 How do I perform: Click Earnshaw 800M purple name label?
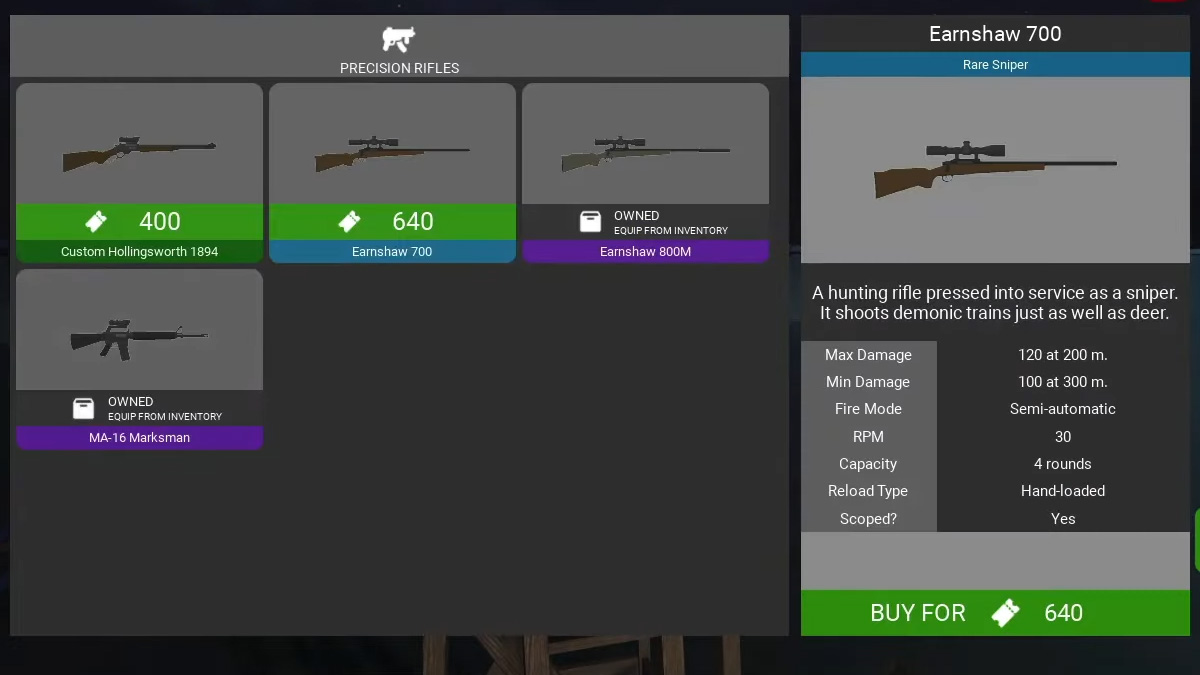(x=645, y=252)
